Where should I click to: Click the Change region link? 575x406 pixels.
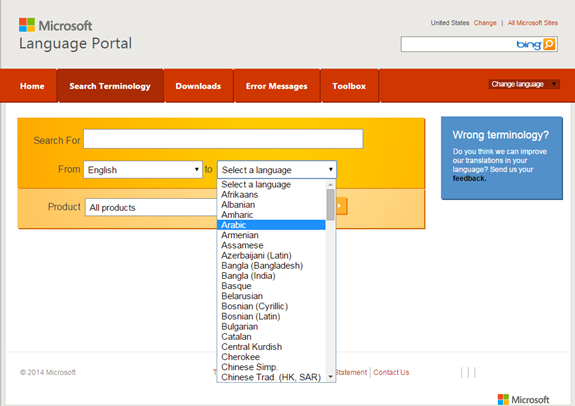pos(485,23)
